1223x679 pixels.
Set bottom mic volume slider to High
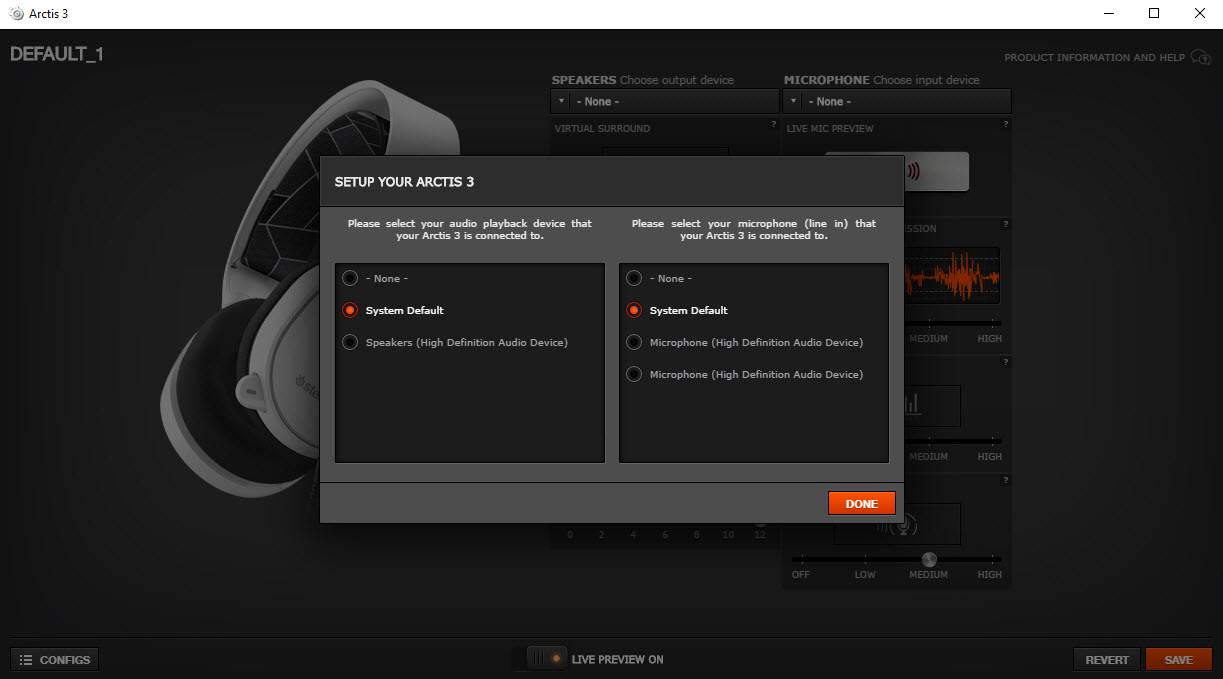tap(993, 559)
